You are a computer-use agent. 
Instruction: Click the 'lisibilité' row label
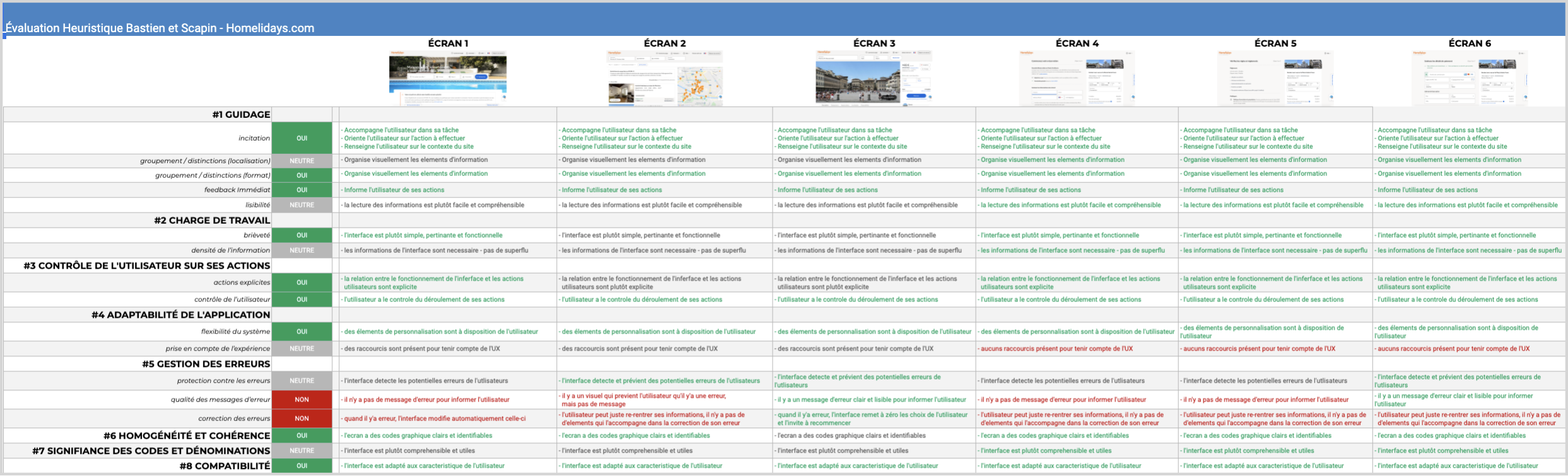(x=257, y=205)
